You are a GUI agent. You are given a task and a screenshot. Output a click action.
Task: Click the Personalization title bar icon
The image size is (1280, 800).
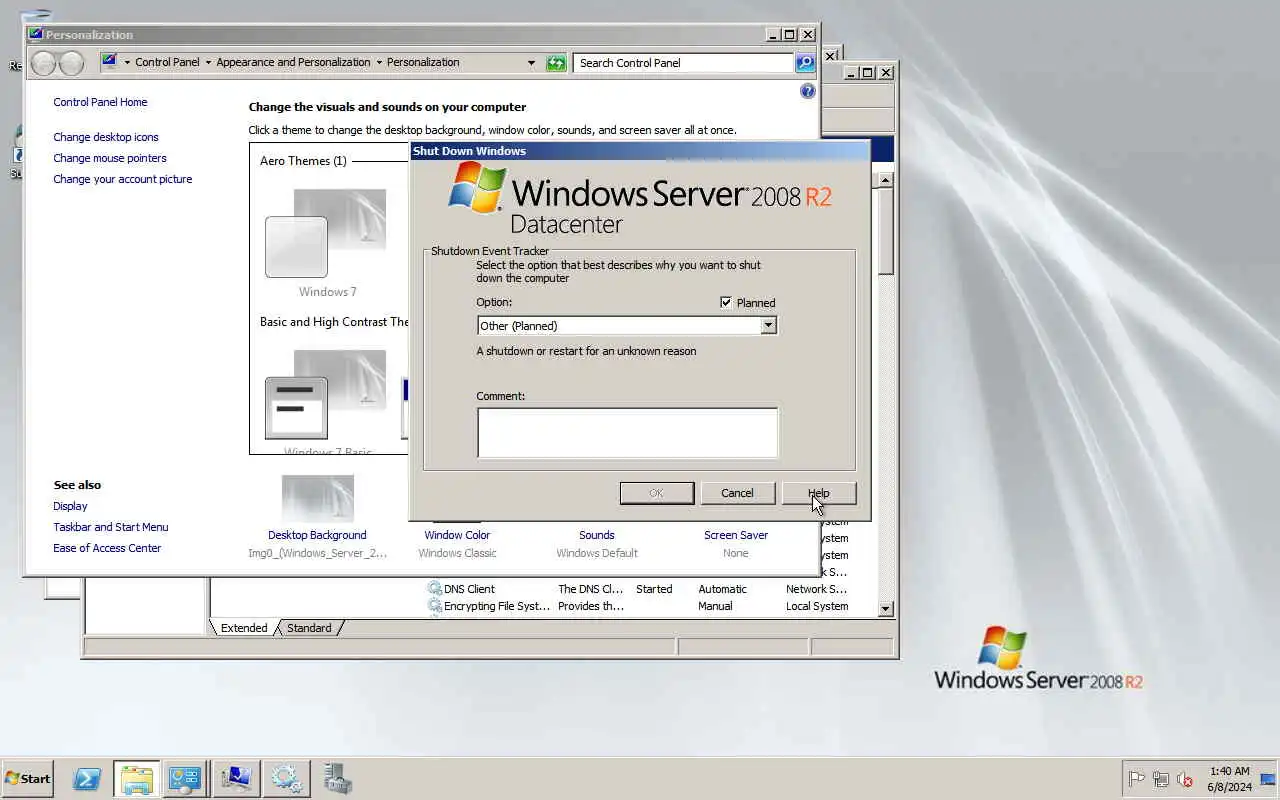coord(36,34)
